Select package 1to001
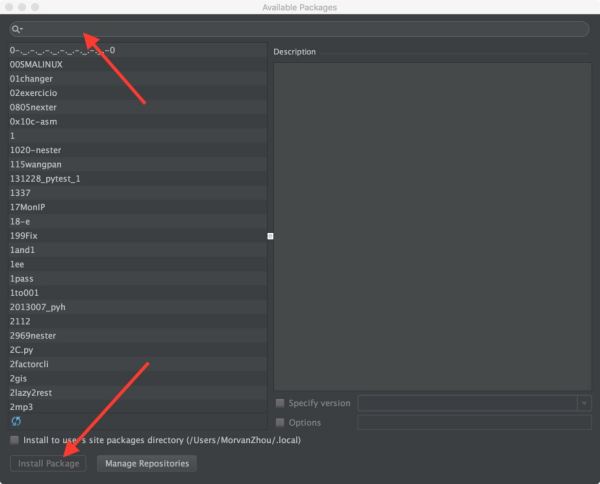This screenshot has height=484, width=600. coord(138,293)
